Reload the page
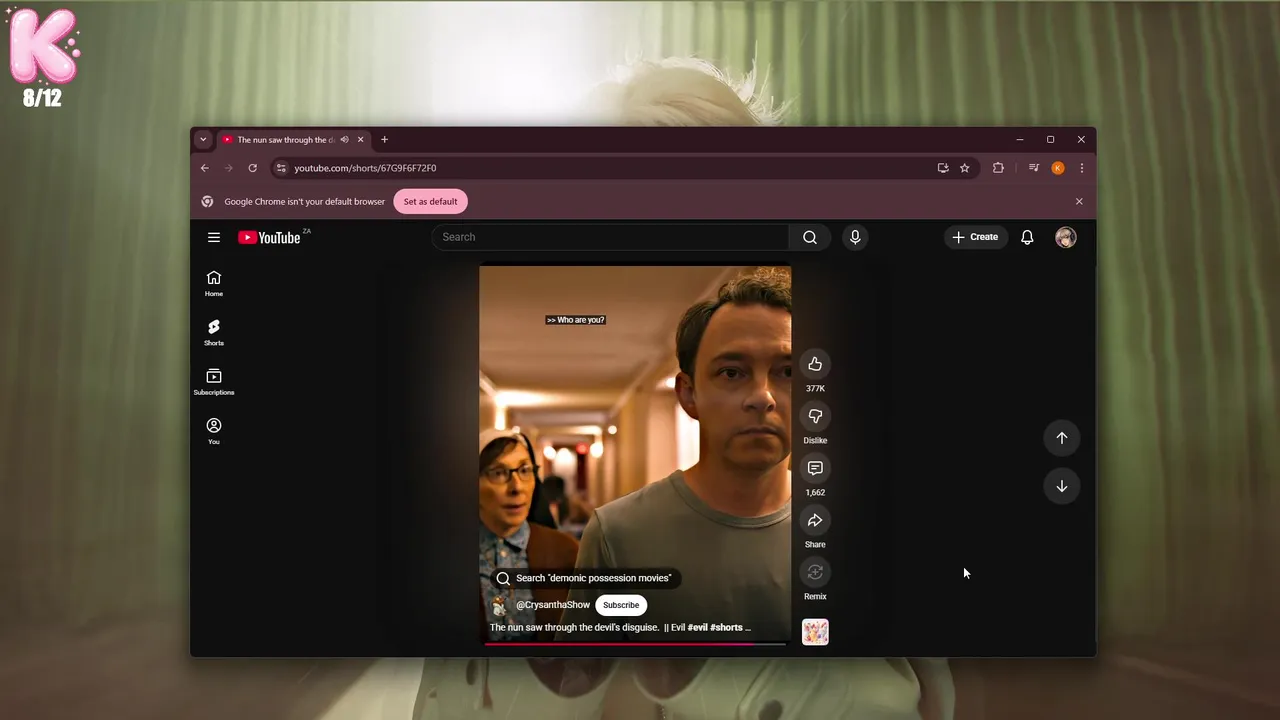 tap(252, 168)
